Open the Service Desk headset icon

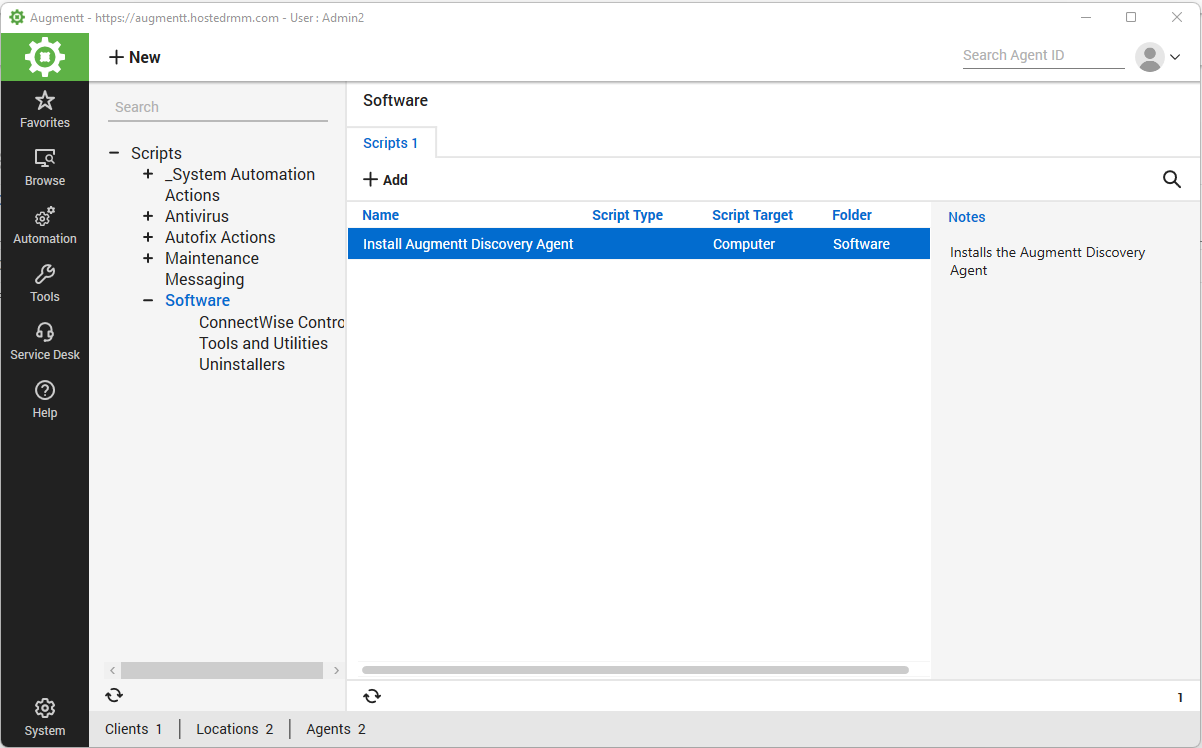click(44, 333)
